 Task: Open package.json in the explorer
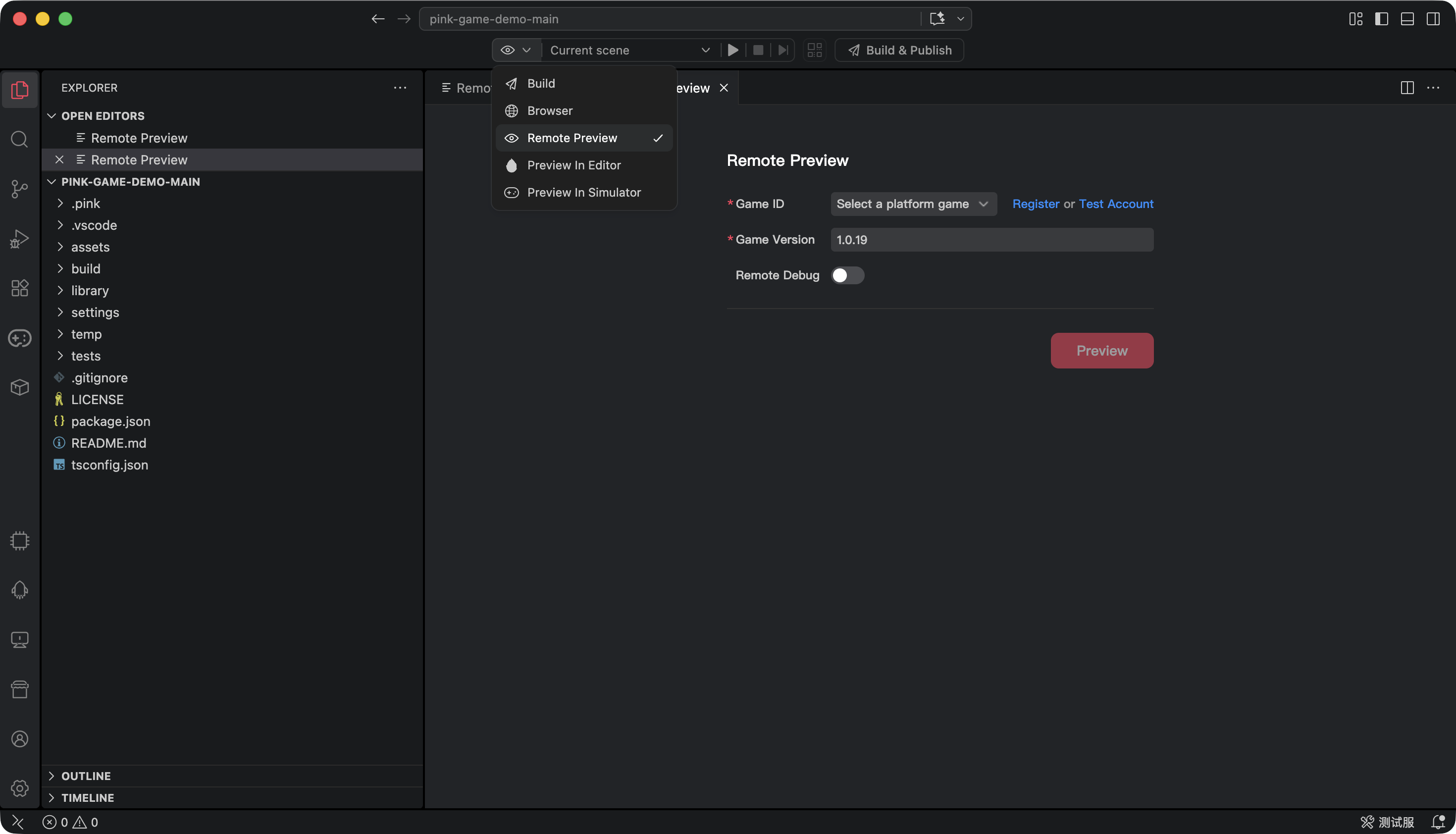tap(110, 421)
